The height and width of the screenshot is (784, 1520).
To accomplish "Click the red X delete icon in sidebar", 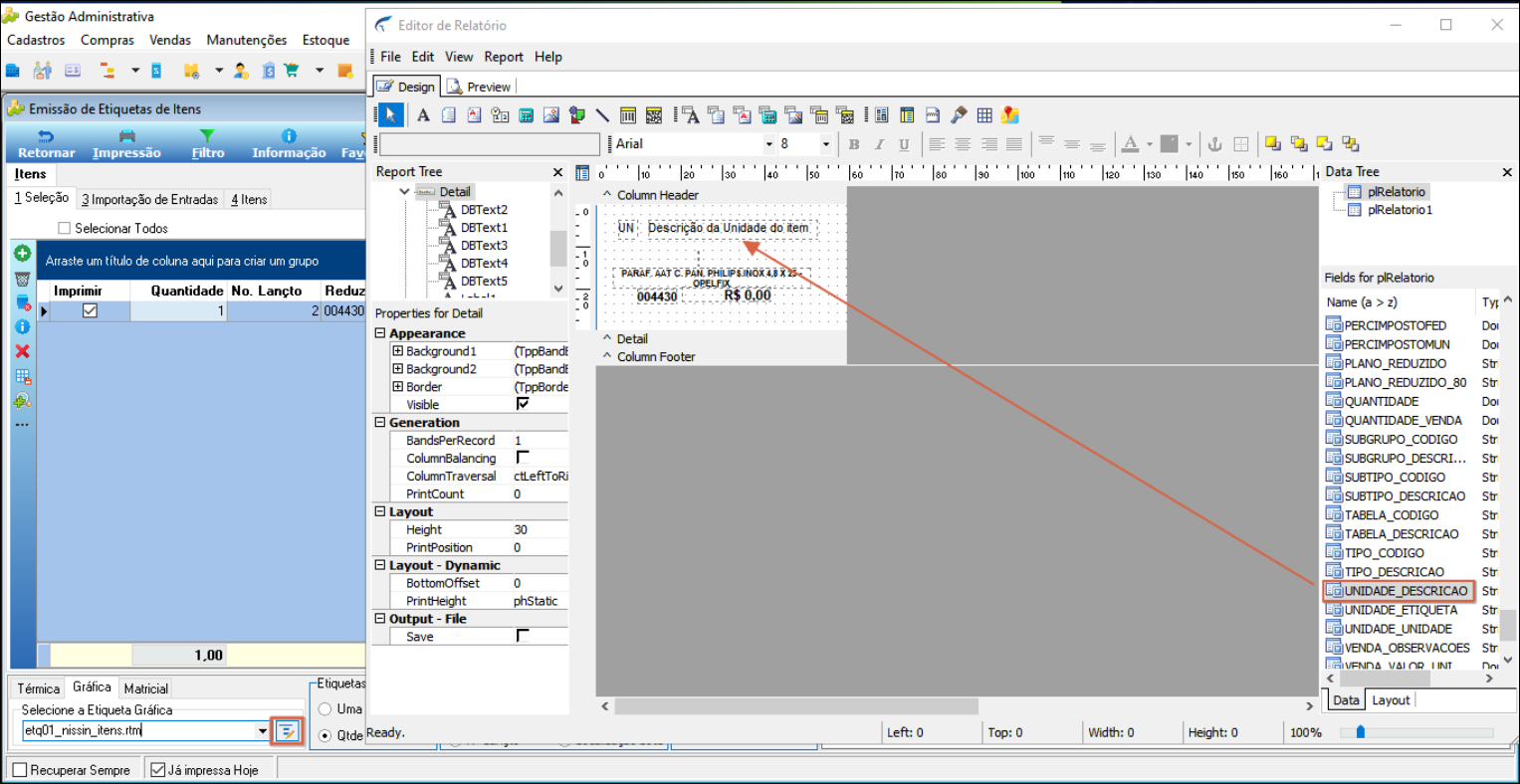I will point(22,351).
